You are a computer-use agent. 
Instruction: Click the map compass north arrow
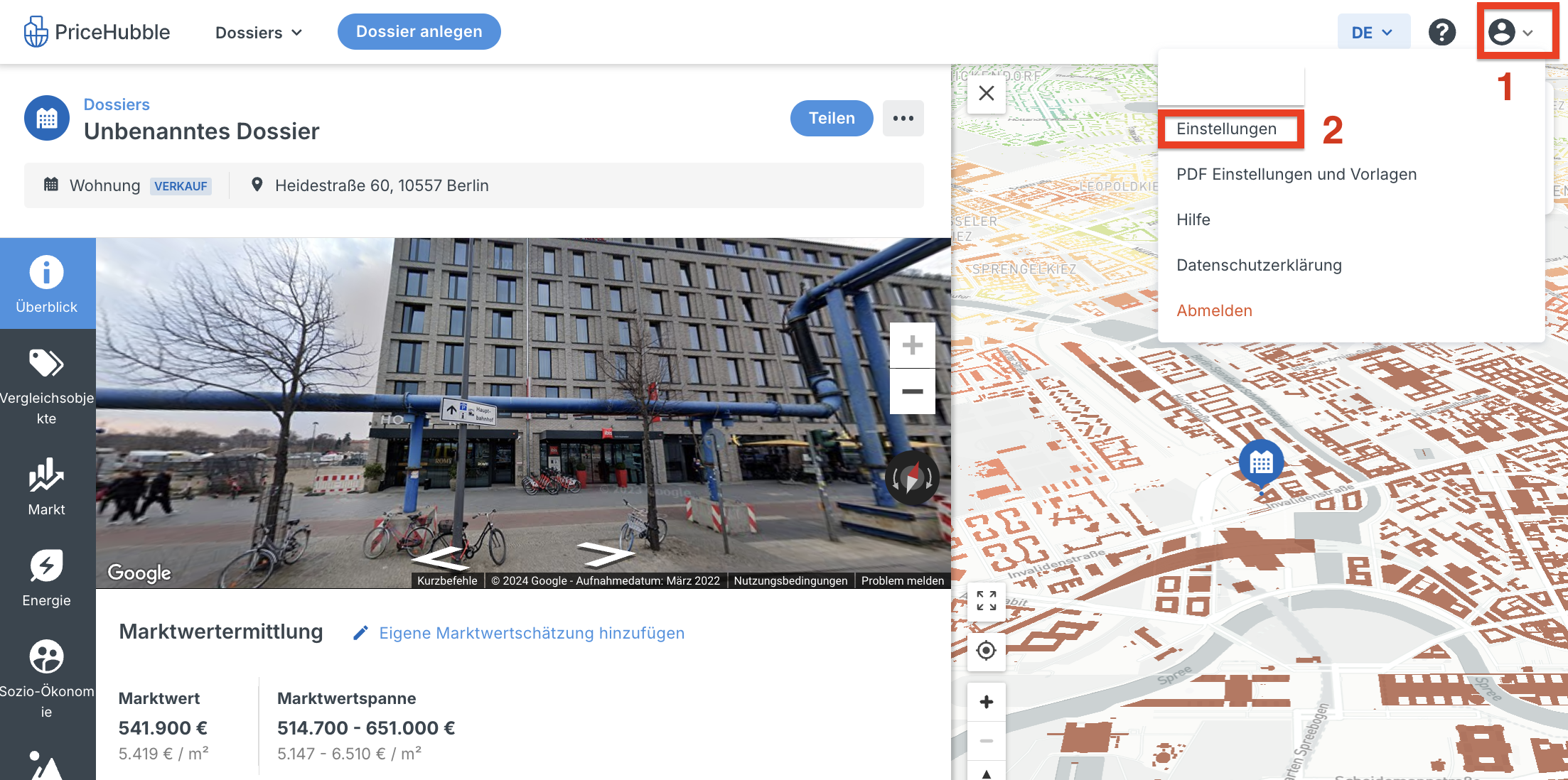point(987,772)
